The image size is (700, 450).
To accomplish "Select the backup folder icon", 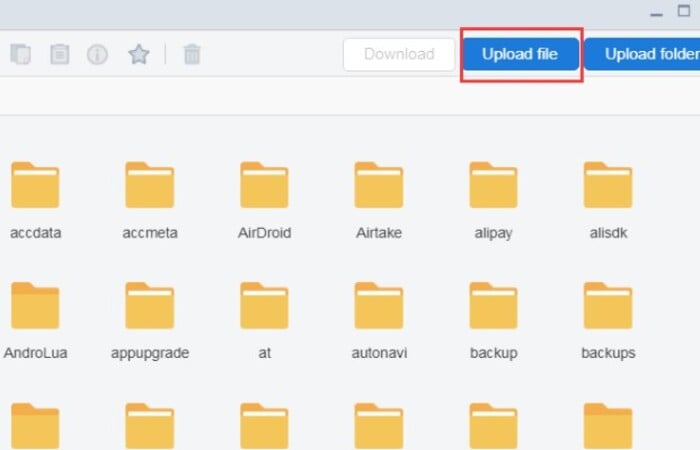I will coord(493,305).
